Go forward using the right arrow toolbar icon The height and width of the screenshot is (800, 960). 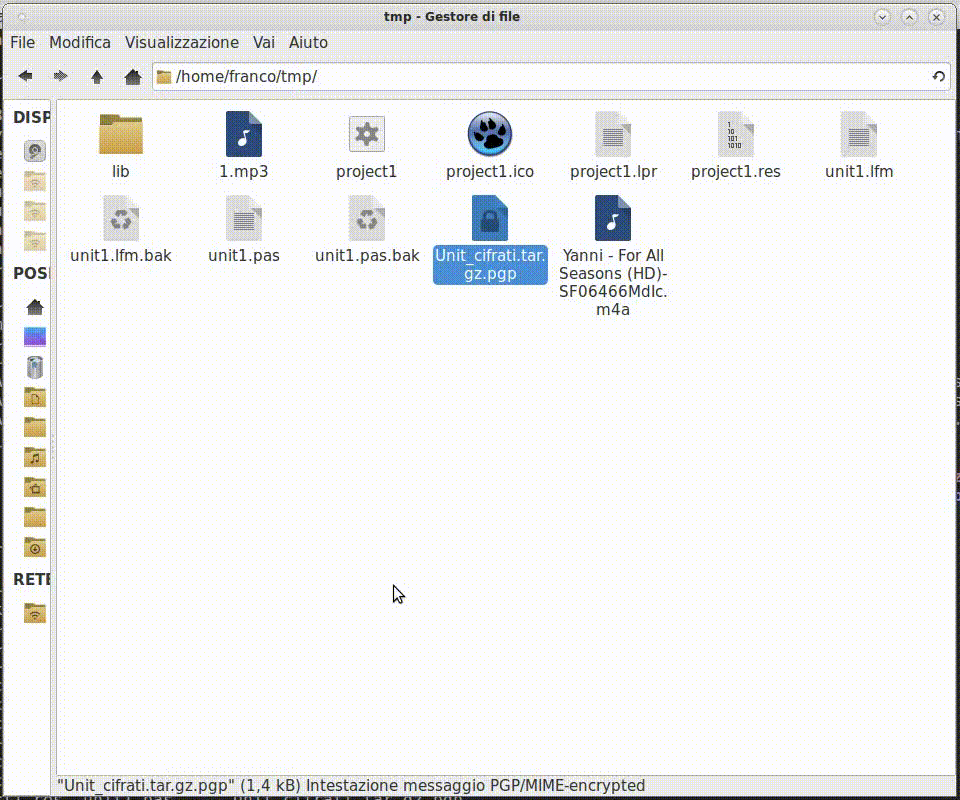coord(60,76)
